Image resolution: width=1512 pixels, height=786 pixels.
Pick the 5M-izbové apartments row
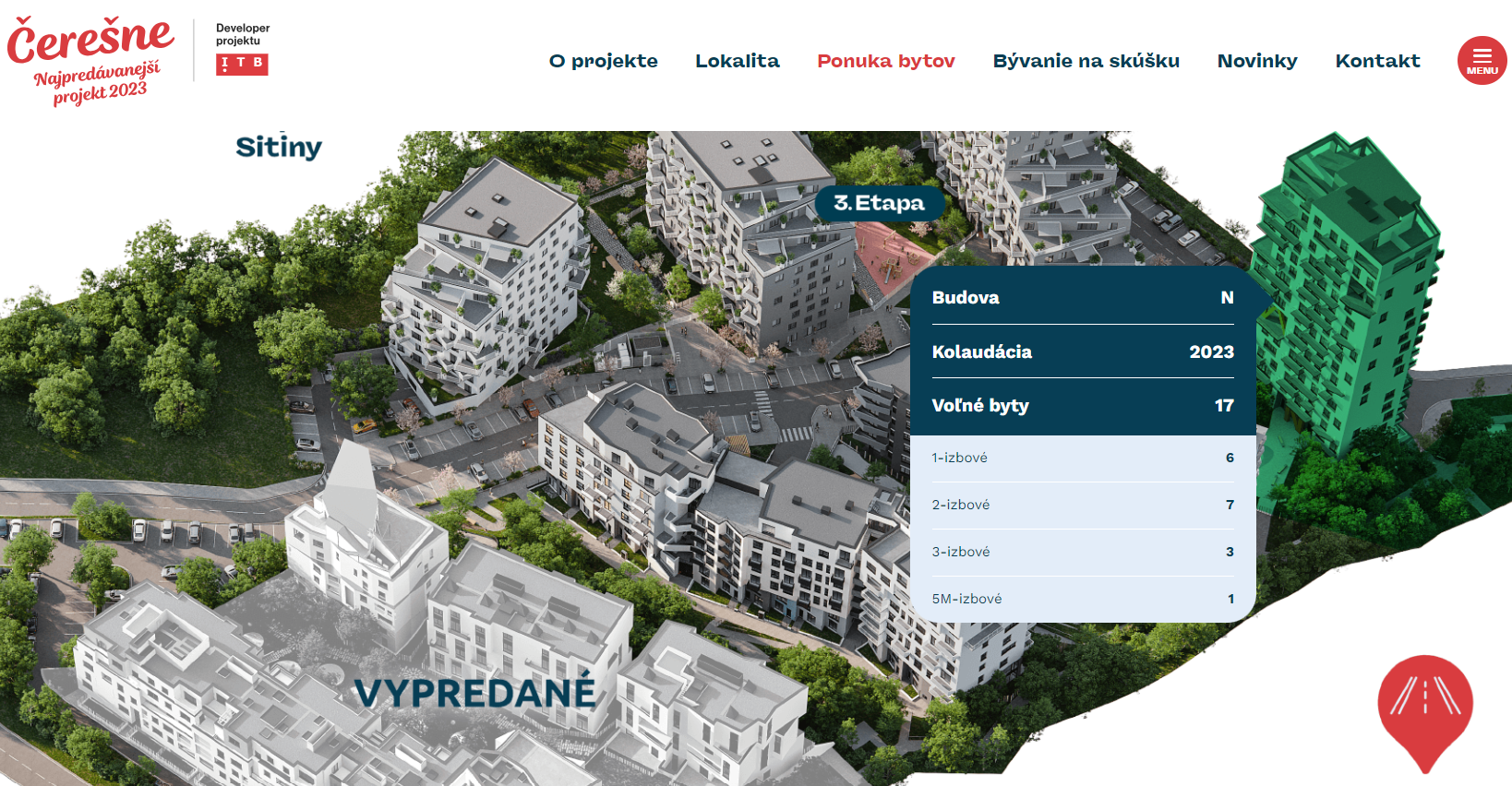coord(1082,600)
